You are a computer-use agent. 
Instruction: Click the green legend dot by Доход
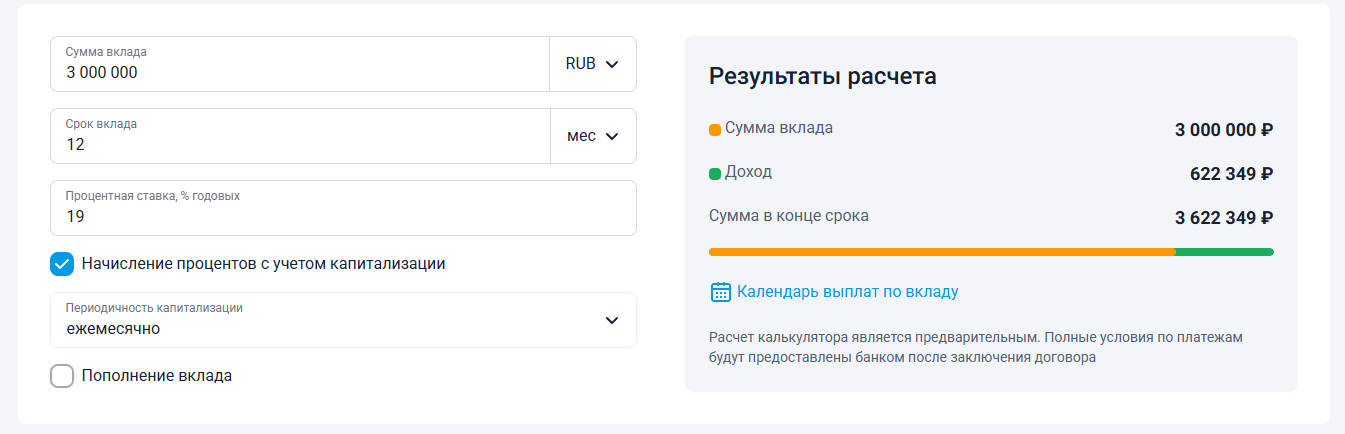point(715,174)
